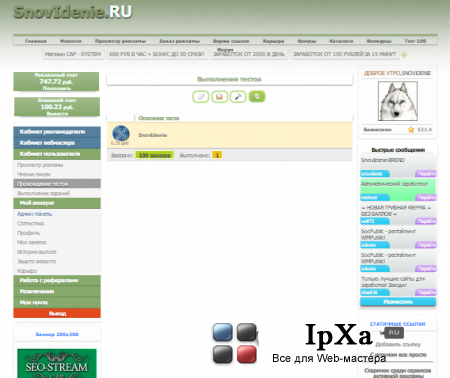Open Статистика in sidebar

point(30,223)
